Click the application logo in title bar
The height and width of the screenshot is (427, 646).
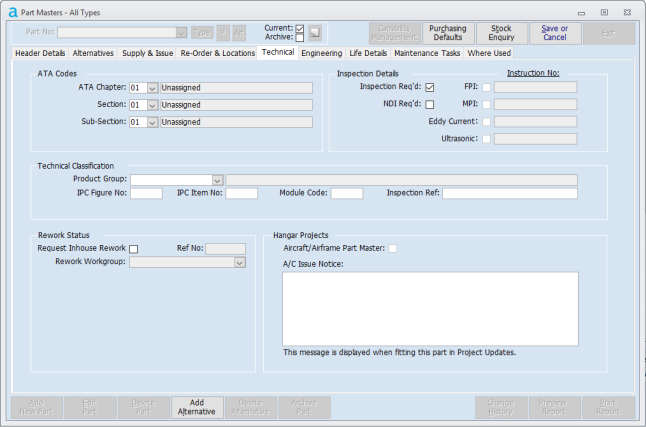(12, 11)
